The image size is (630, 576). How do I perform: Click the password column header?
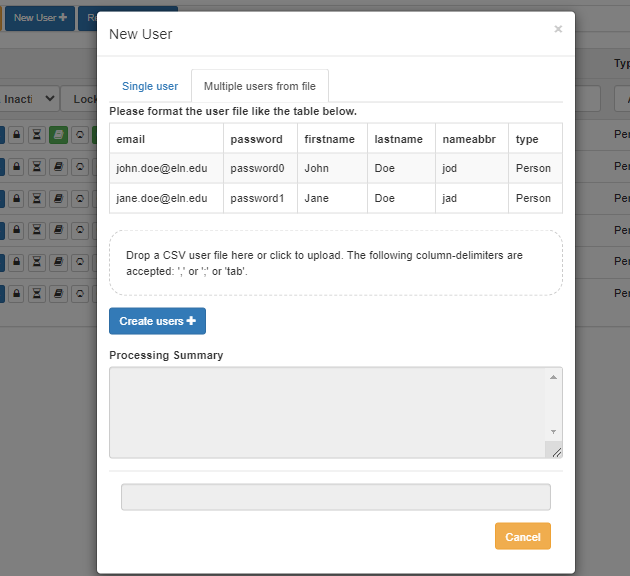tap(260, 139)
